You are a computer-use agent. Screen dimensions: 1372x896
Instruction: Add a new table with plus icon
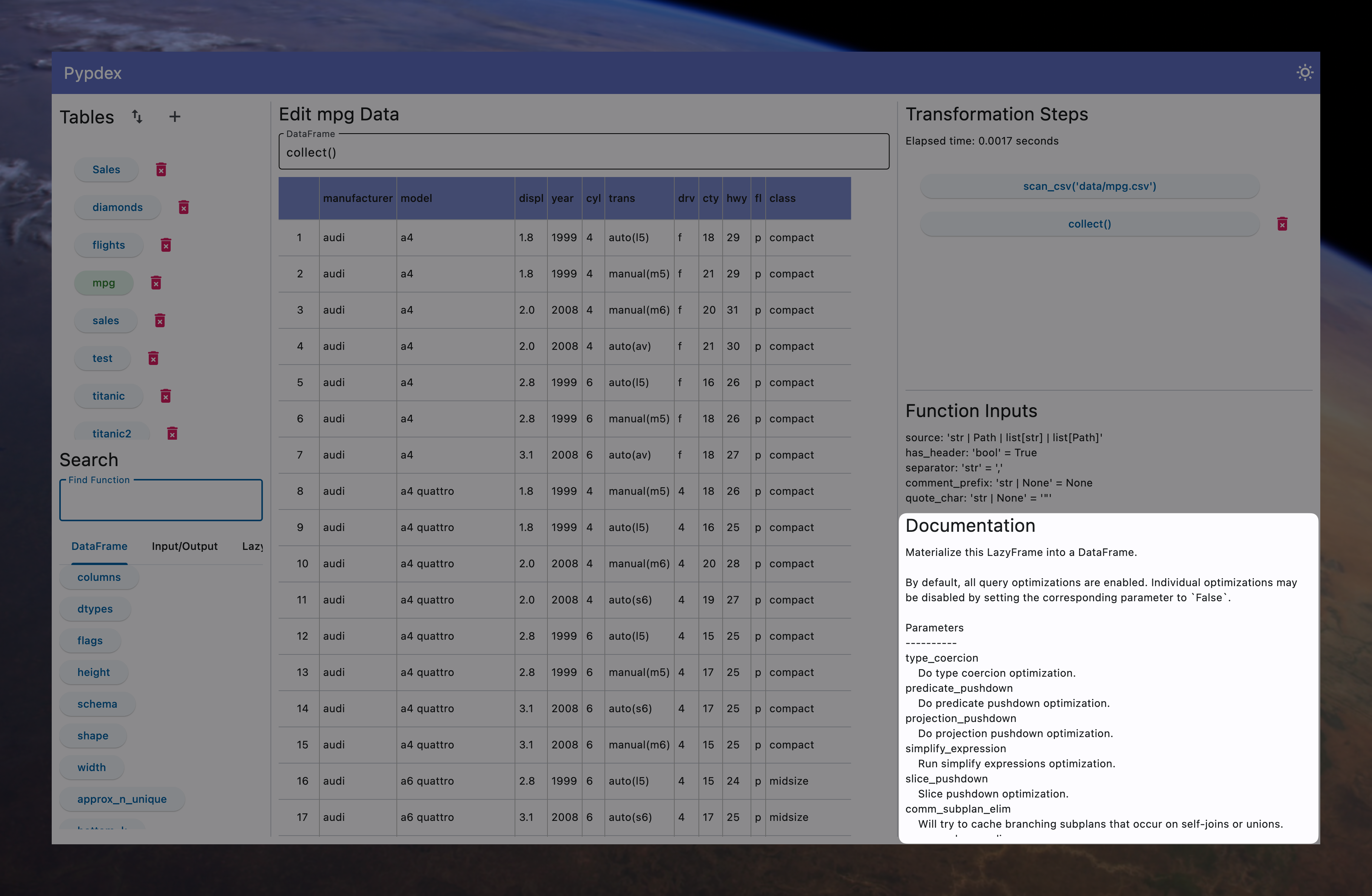click(x=175, y=116)
